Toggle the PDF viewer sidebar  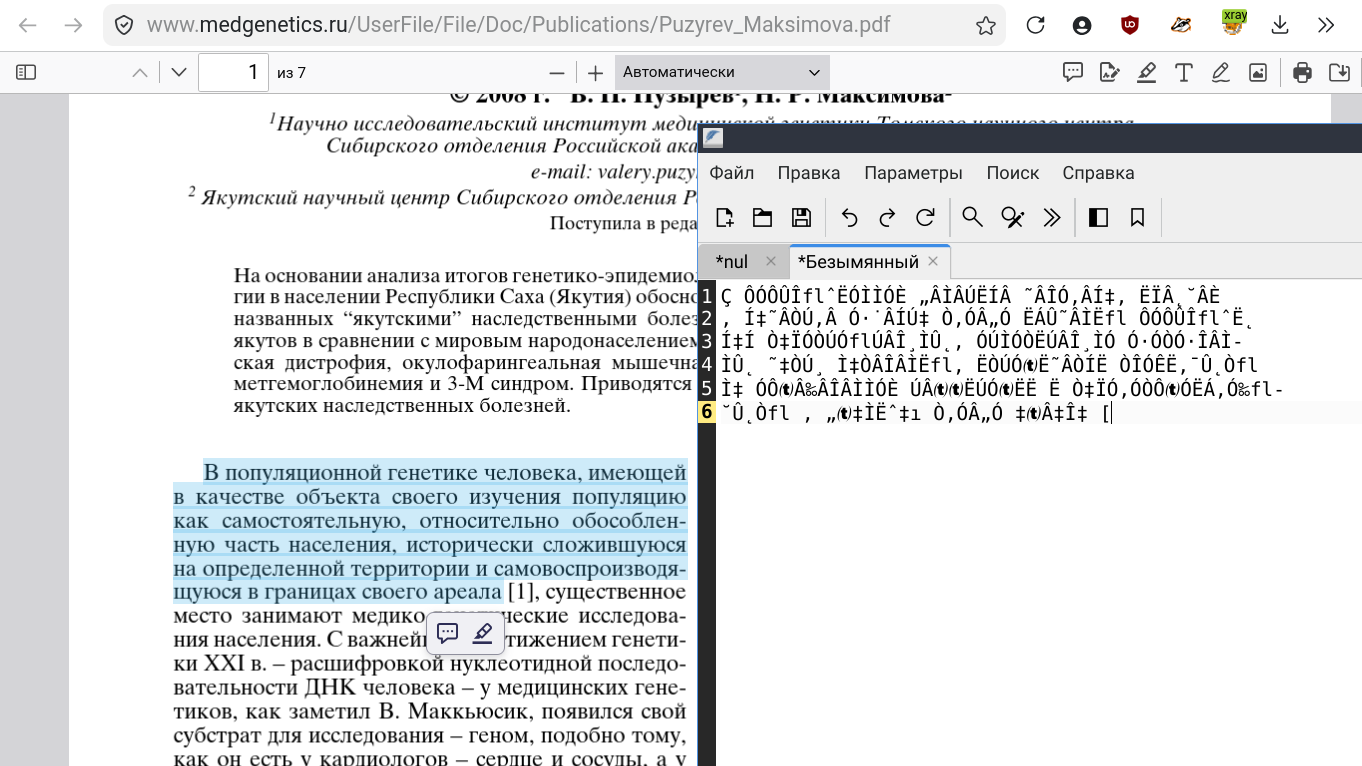[x=27, y=72]
